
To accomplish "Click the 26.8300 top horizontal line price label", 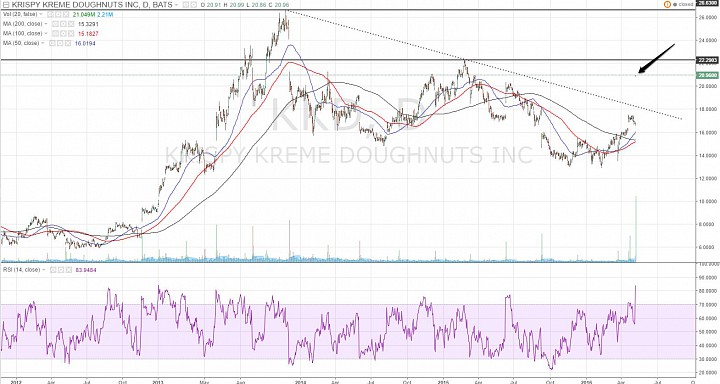I will (708, 3).
